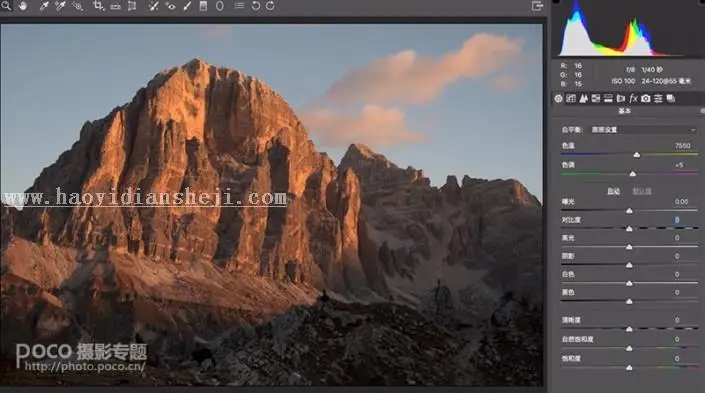Select the Adjustment Brush tool

click(x=187, y=6)
